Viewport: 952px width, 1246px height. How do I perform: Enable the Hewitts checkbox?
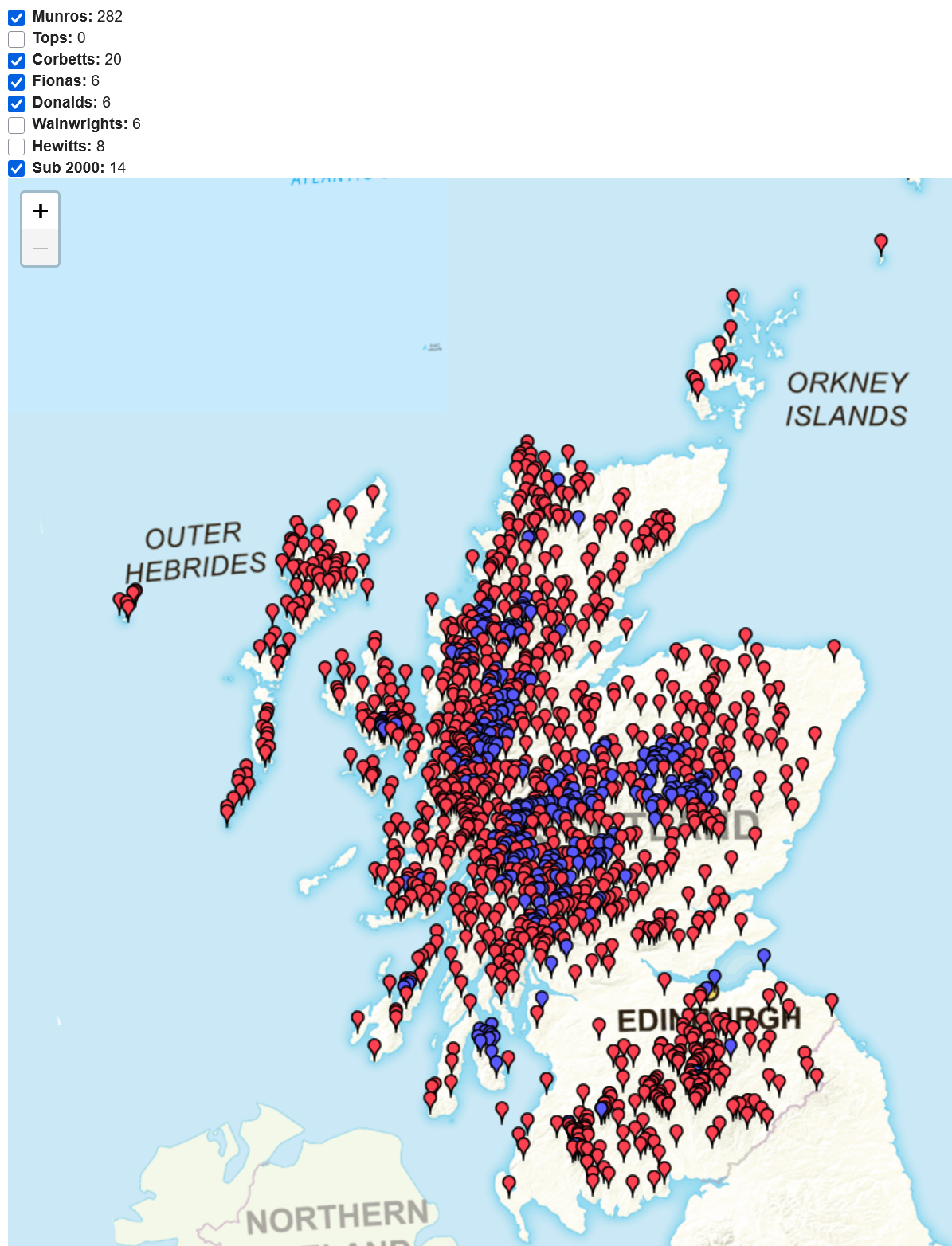point(17,147)
